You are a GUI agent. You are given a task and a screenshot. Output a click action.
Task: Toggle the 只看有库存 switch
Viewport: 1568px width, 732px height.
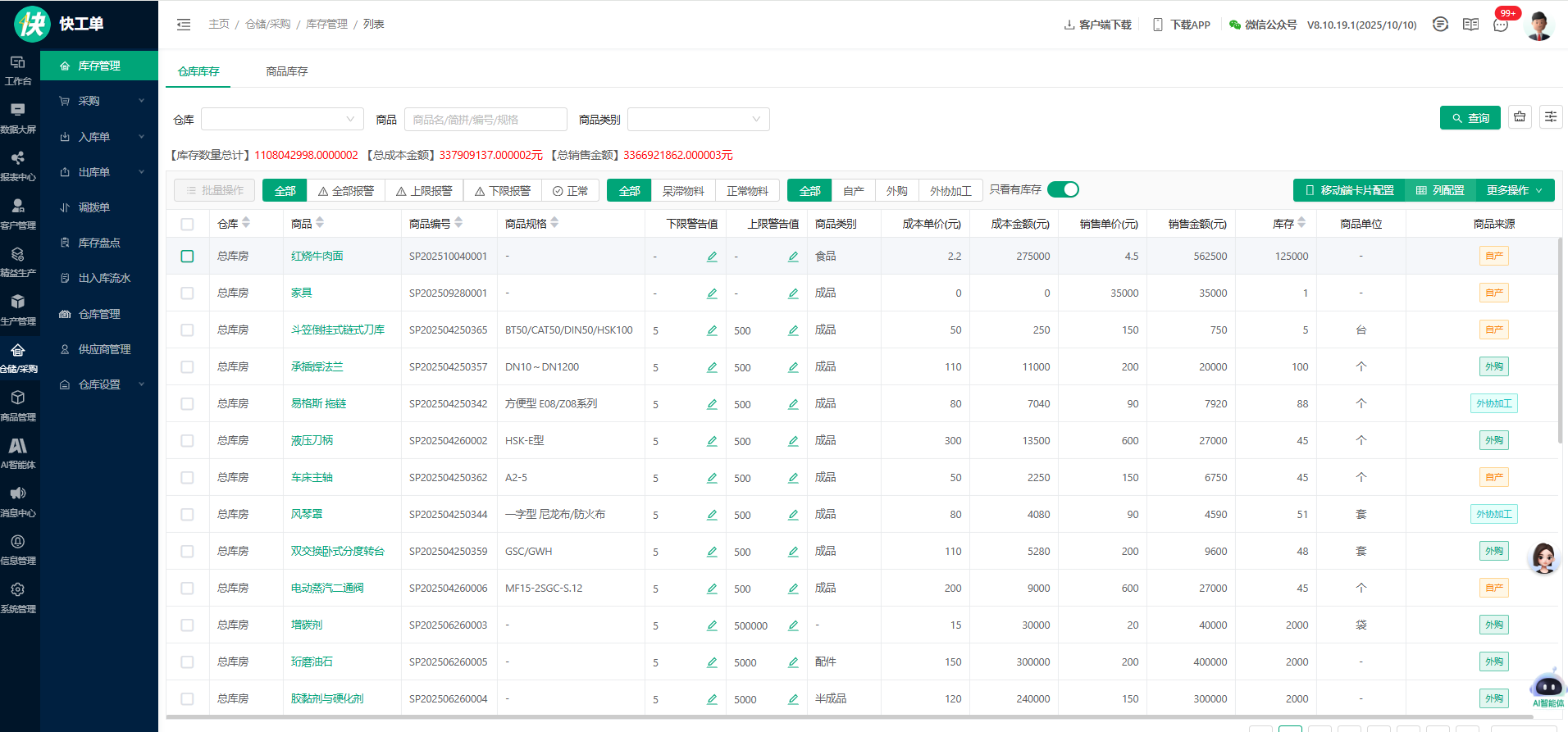(x=1063, y=190)
